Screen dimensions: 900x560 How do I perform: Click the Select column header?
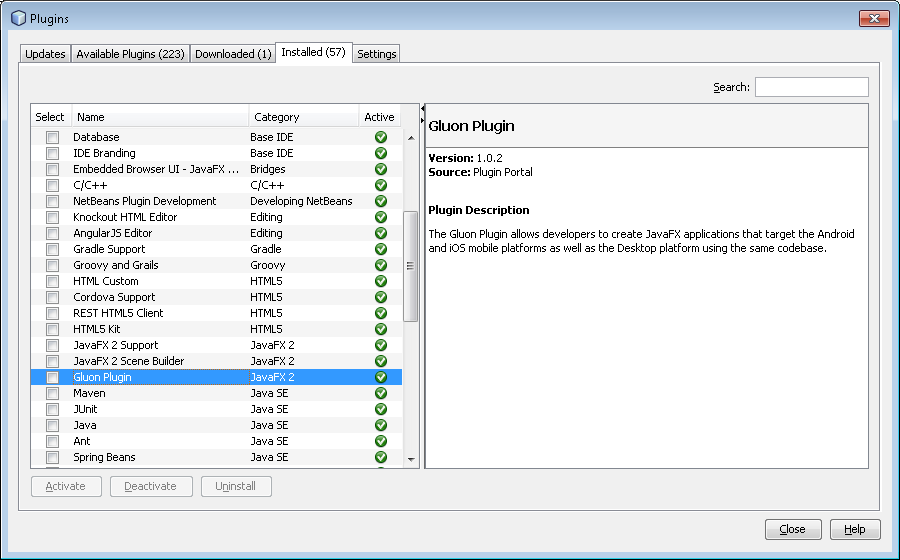[x=51, y=117]
